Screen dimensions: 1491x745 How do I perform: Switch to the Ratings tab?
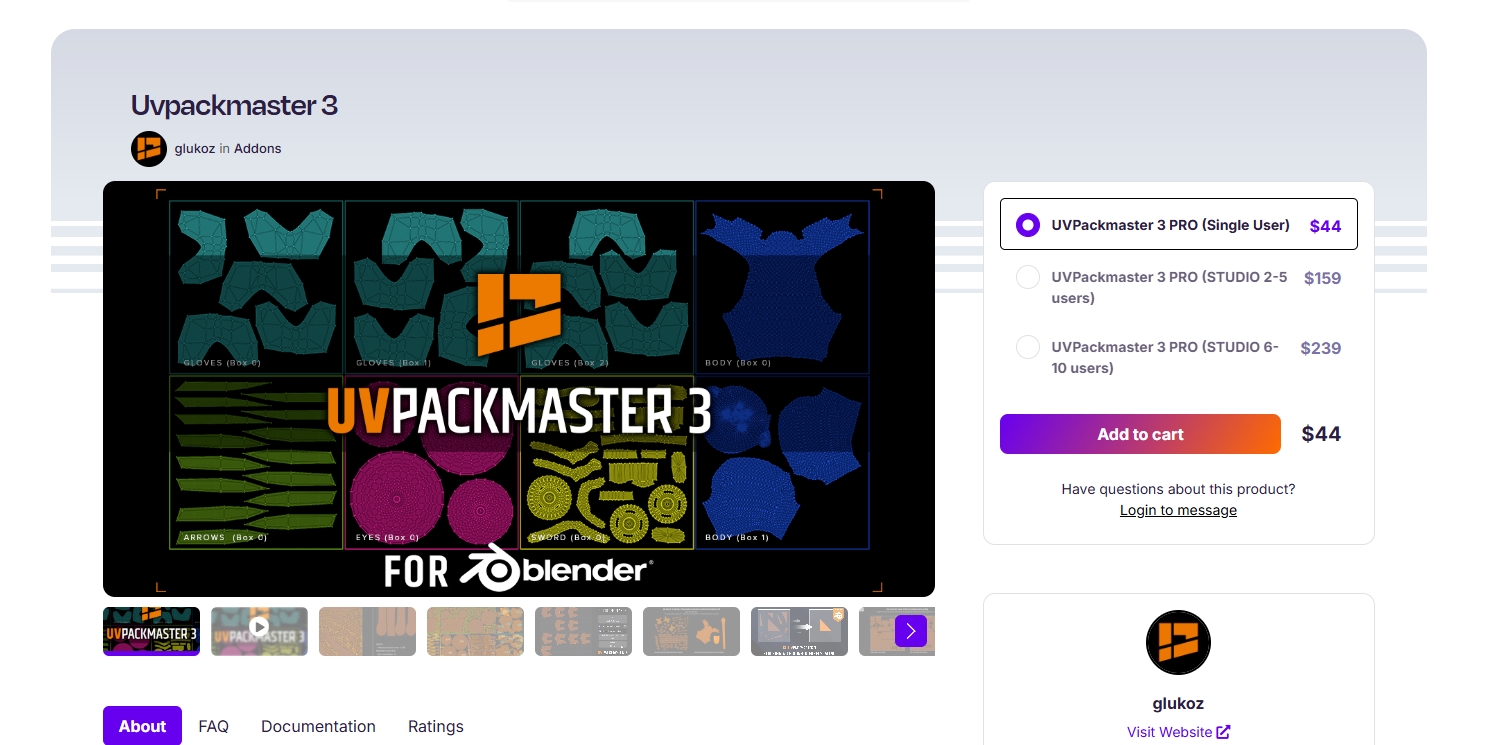click(x=436, y=726)
